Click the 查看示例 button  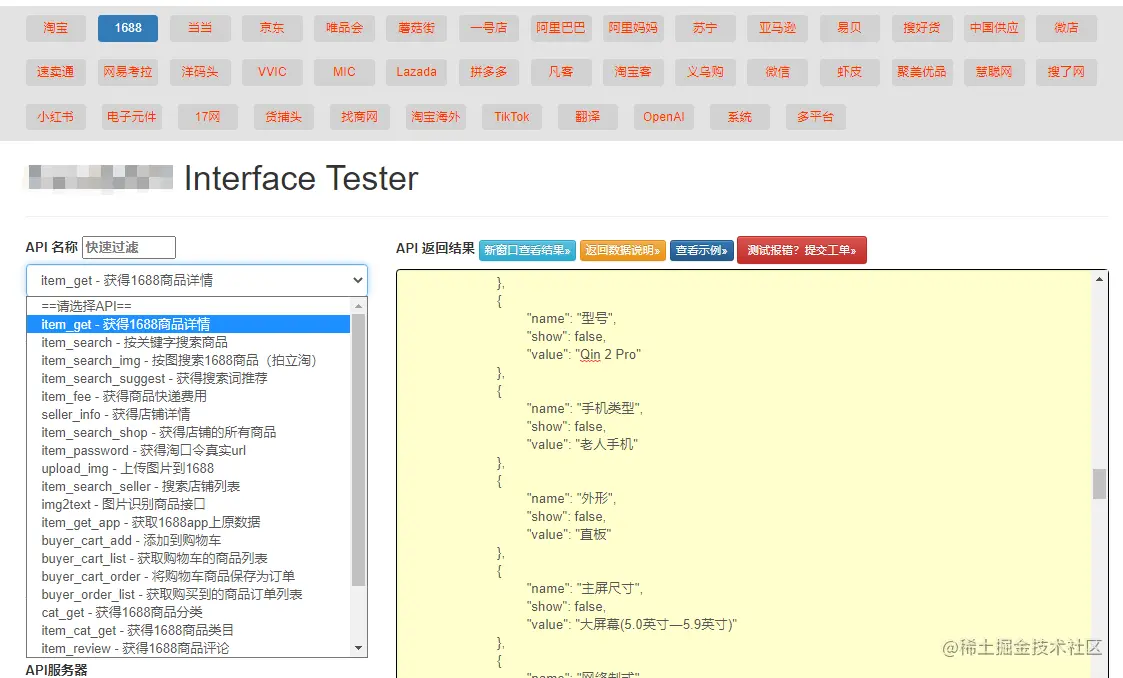click(x=701, y=250)
